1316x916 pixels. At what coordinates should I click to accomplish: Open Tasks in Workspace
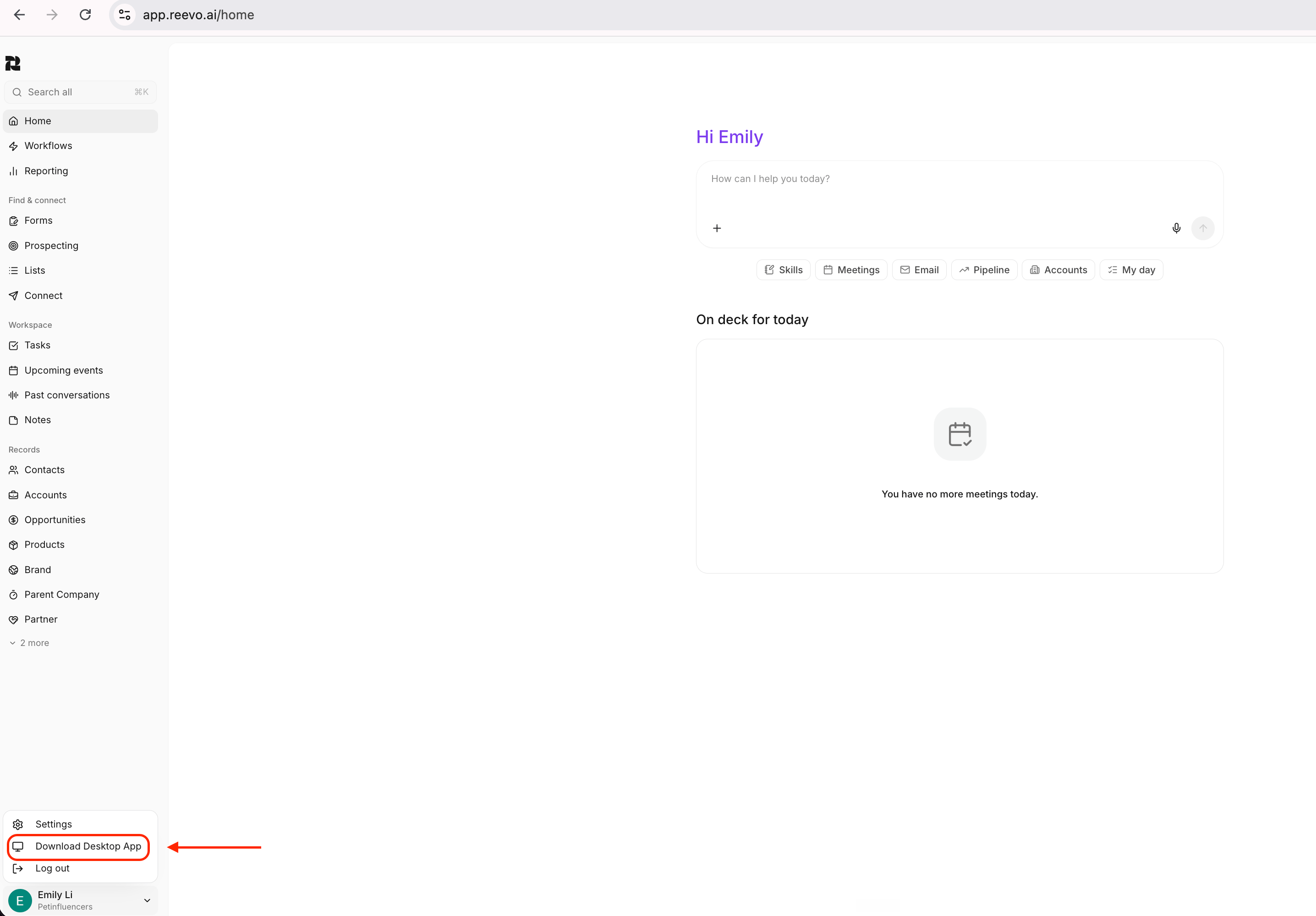pos(80,345)
